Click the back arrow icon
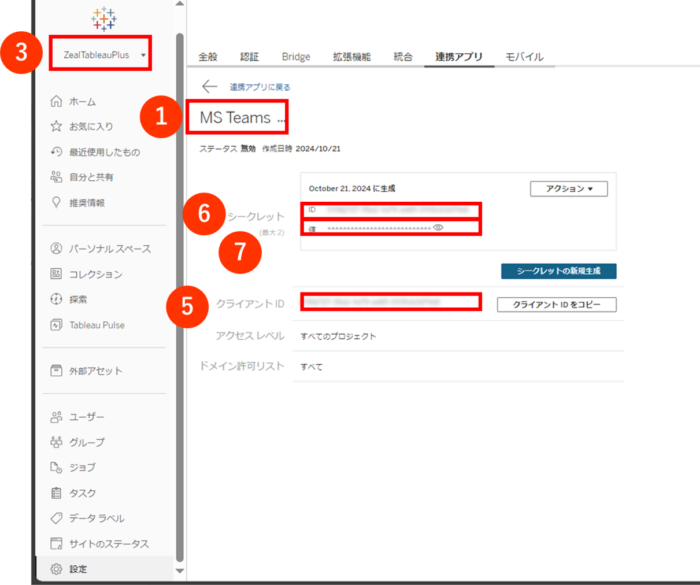 [209, 86]
